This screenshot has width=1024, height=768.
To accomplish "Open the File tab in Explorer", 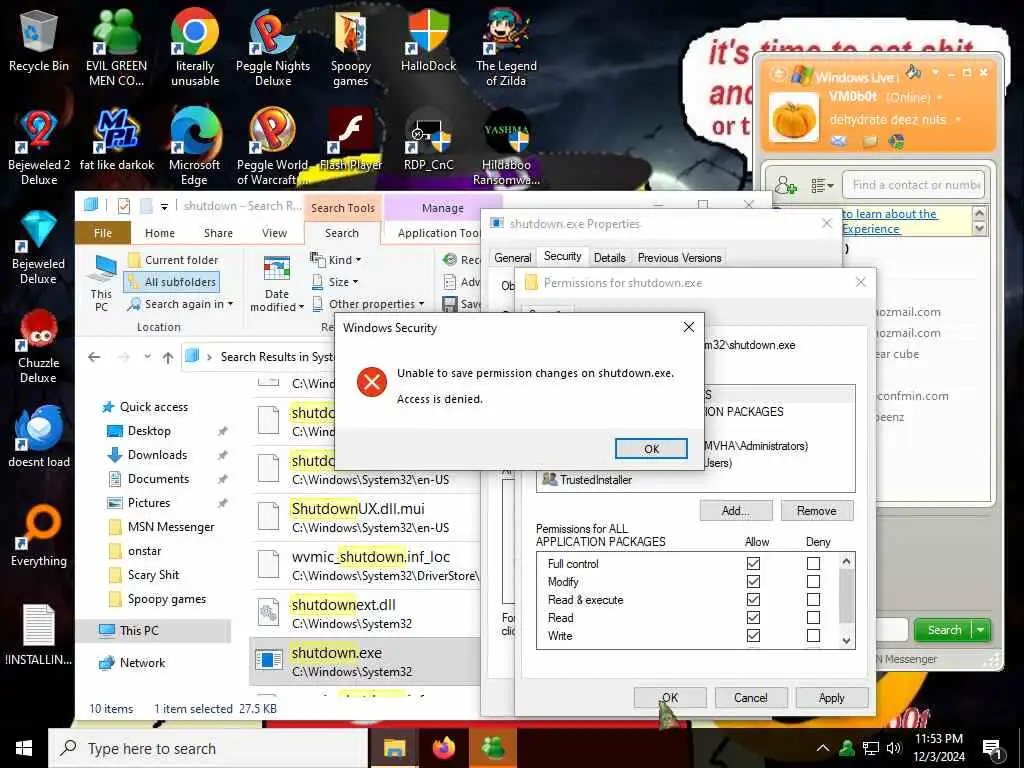I will pos(103,233).
